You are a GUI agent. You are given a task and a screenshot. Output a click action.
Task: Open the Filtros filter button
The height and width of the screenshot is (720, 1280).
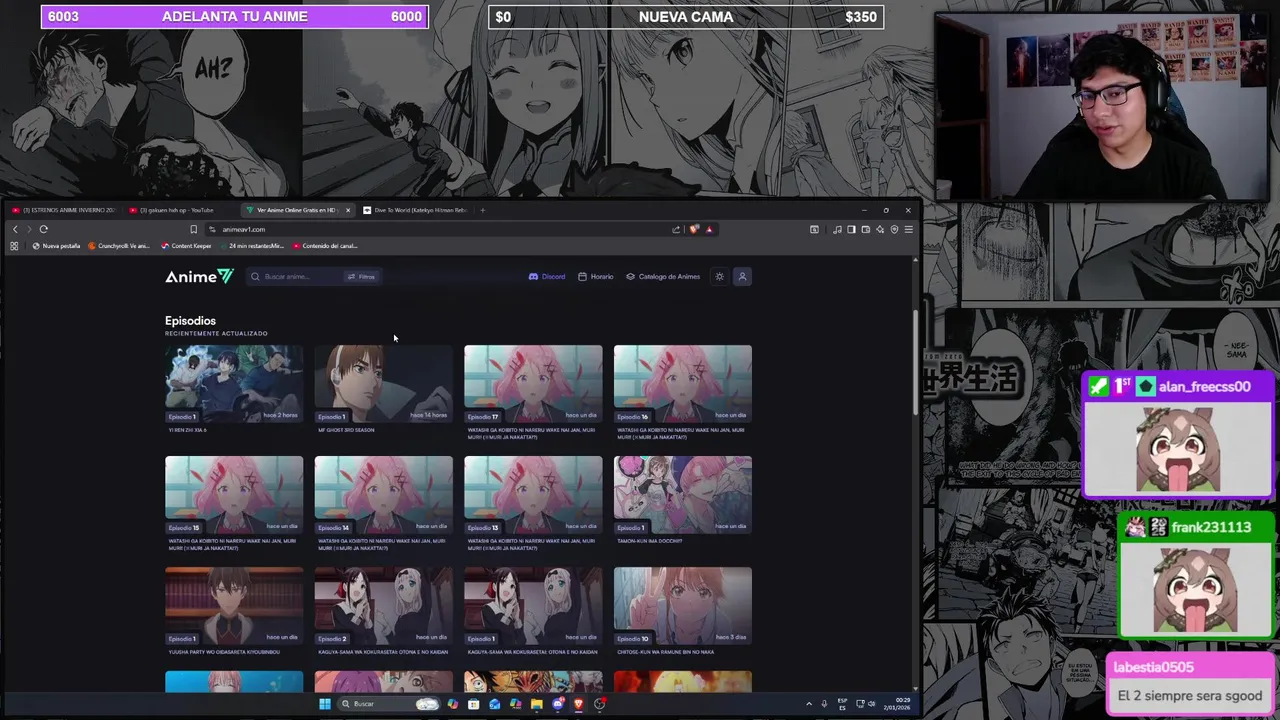click(361, 276)
